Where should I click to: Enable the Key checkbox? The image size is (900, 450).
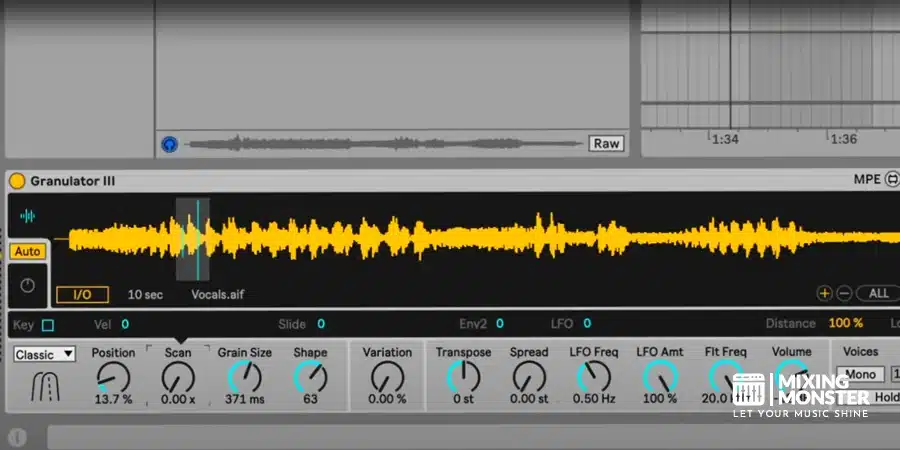click(x=48, y=325)
